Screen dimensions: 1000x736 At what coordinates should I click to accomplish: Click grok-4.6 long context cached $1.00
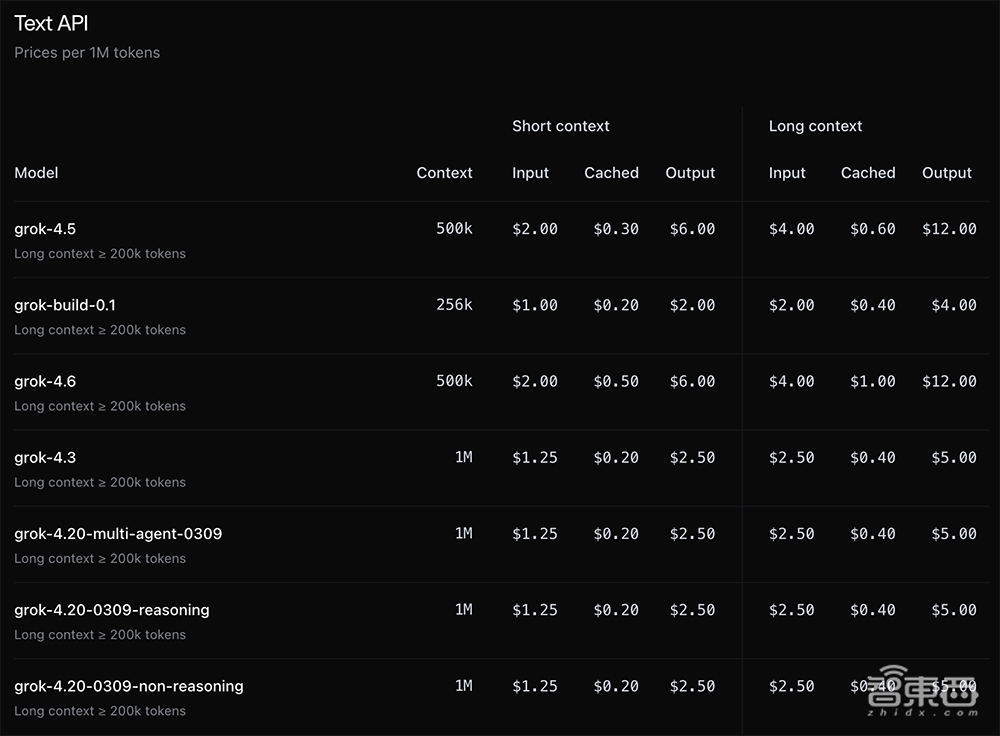(872, 381)
